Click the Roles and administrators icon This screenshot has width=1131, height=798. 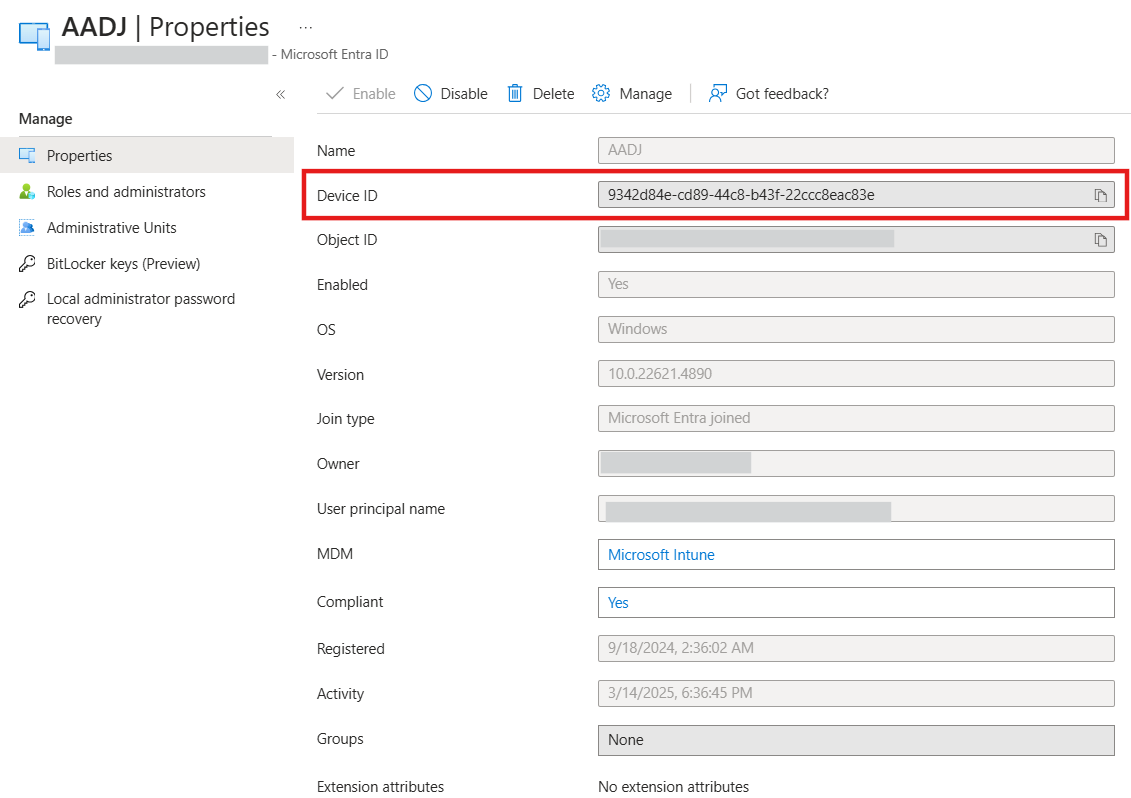coord(28,192)
